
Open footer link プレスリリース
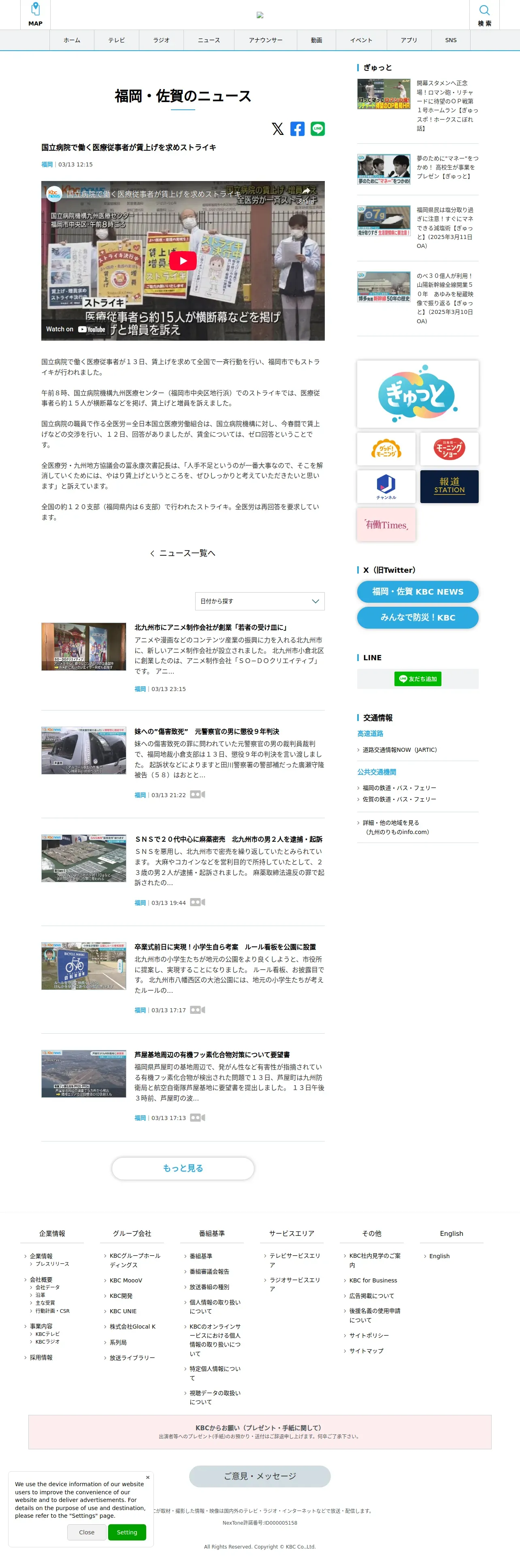click(x=52, y=1264)
